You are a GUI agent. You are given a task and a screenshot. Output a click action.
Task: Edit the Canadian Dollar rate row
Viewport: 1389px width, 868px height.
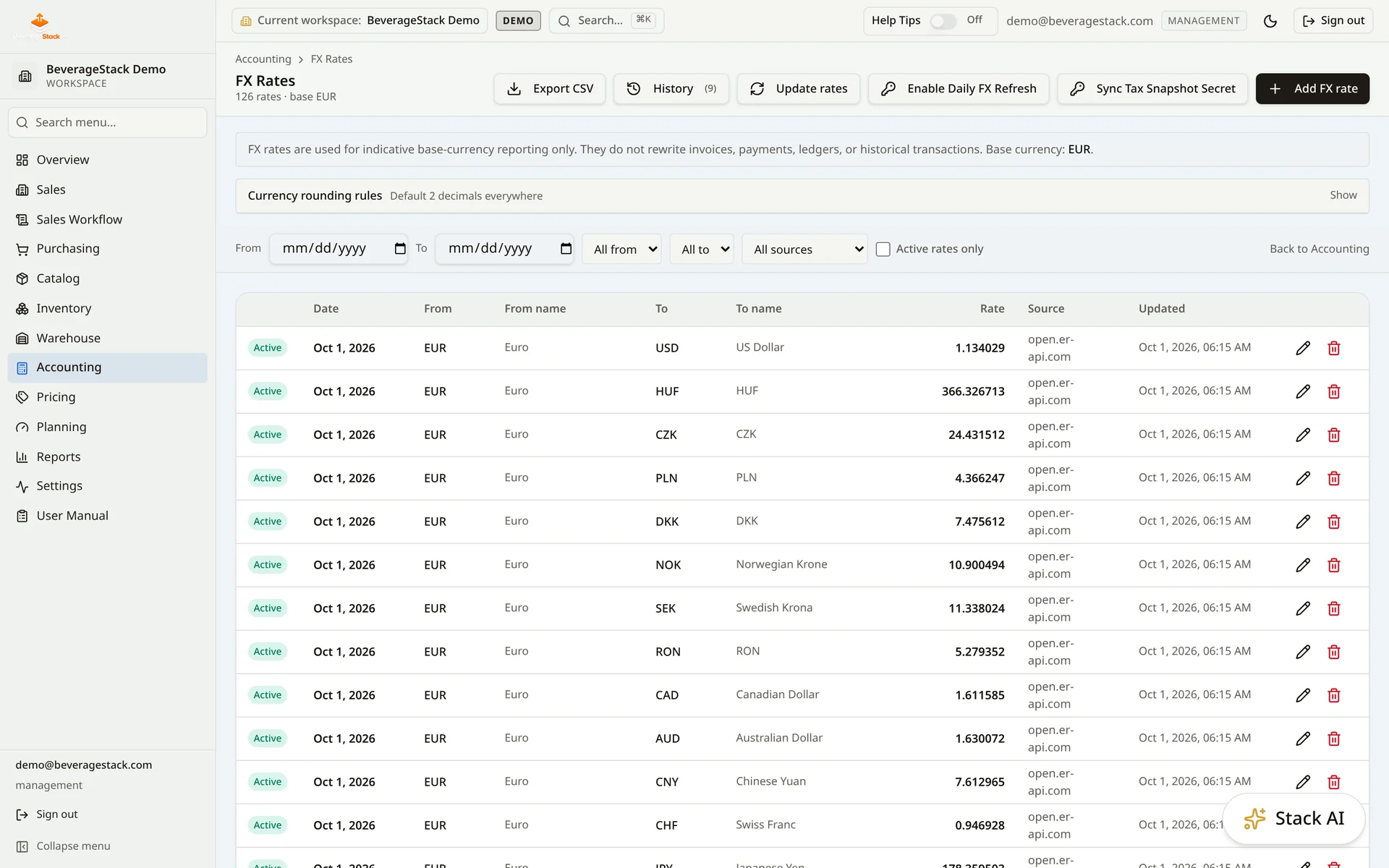click(x=1303, y=695)
